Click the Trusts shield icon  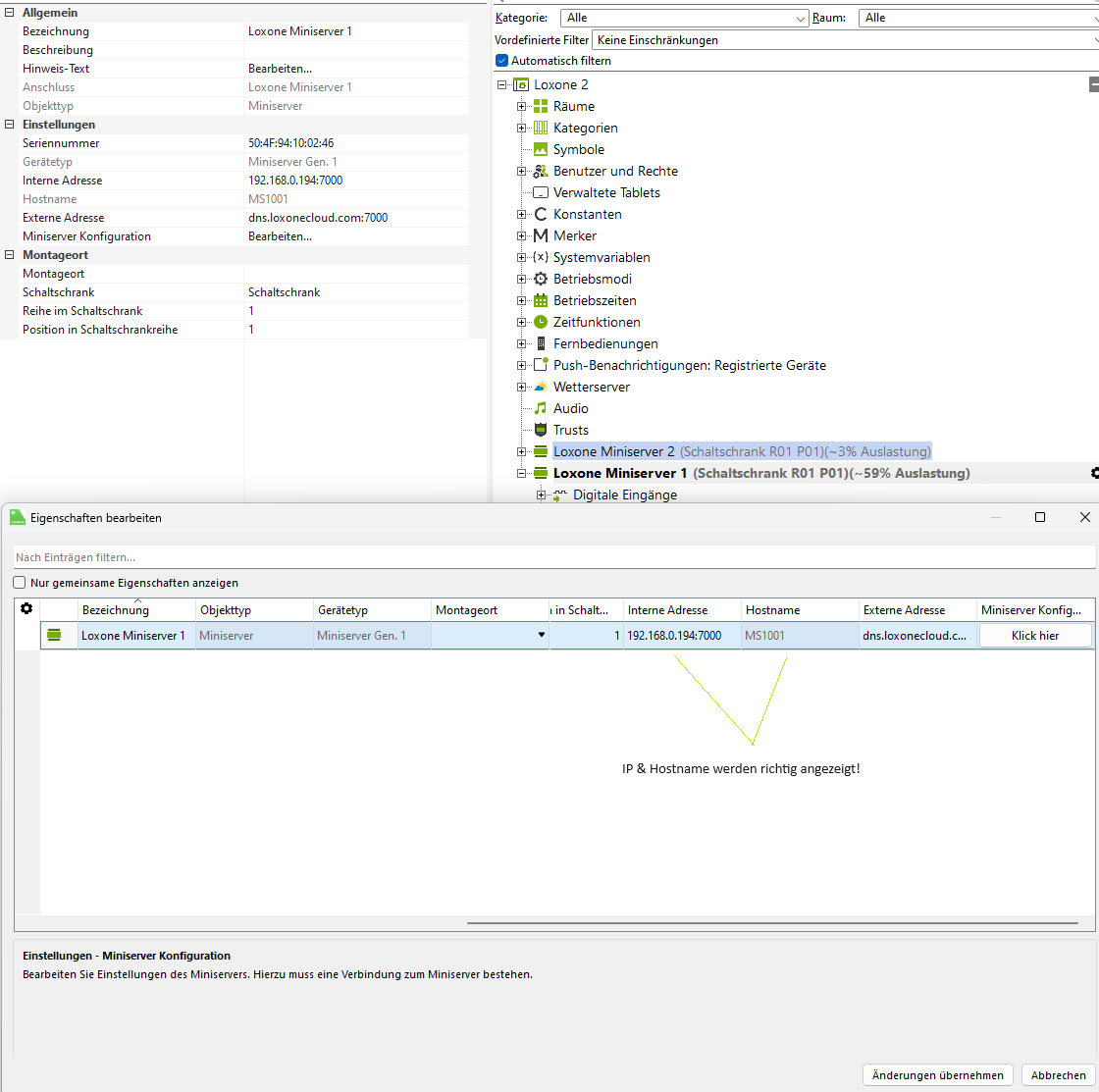541,430
